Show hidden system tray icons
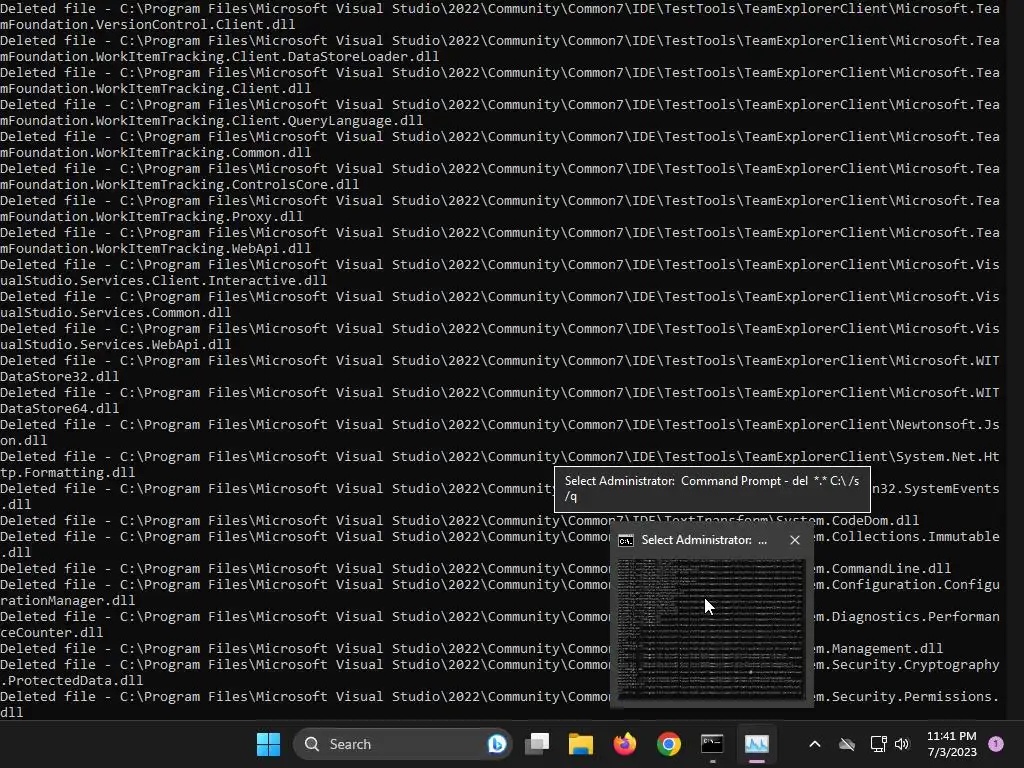 coord(814,744)
